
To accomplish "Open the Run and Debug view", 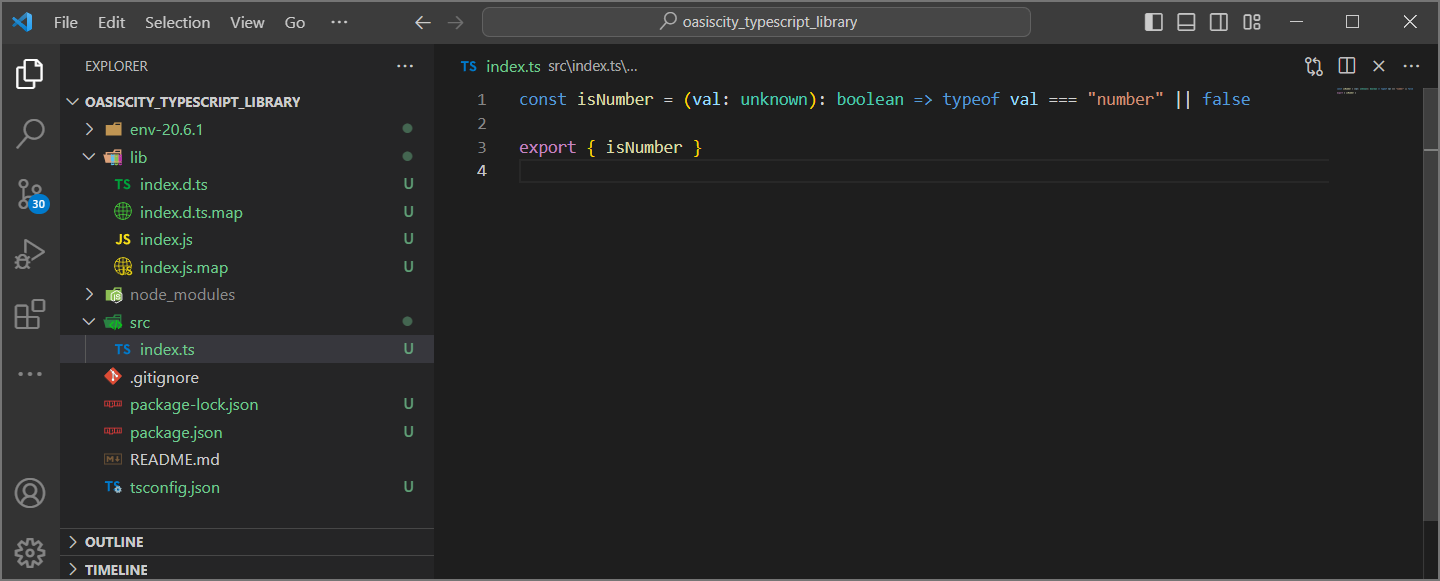I will coord(30,254).
